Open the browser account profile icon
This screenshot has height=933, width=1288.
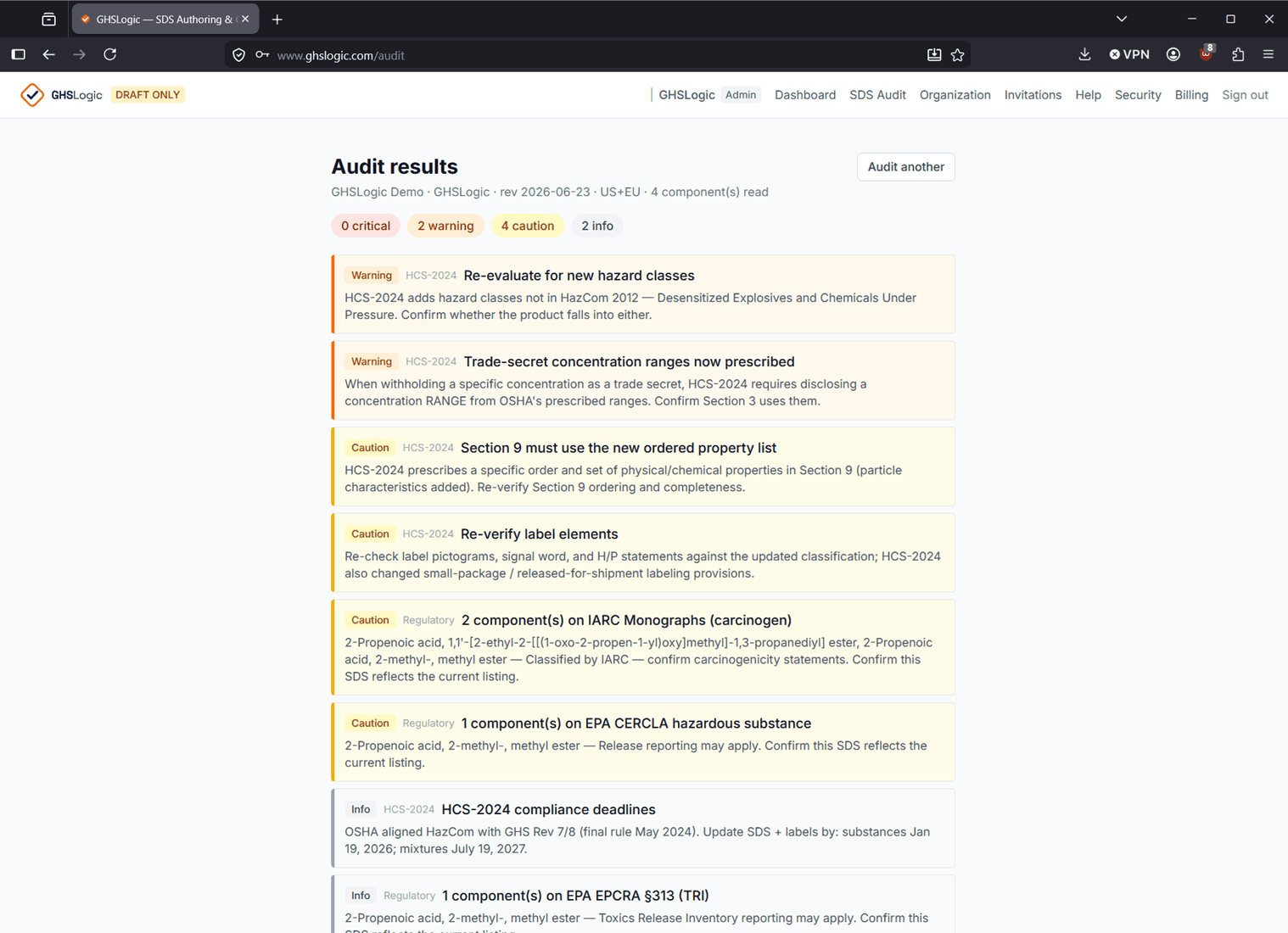click(1173, 54)
